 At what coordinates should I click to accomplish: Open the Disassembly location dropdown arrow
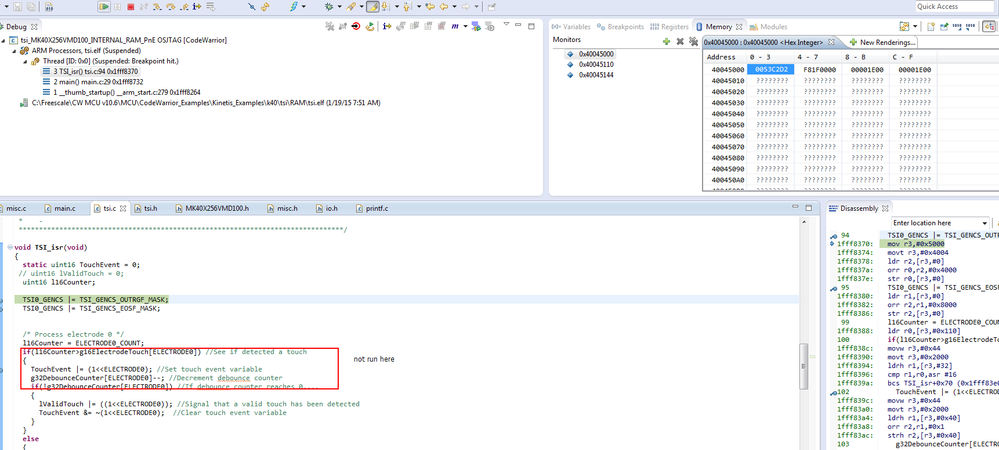[985, 223]
